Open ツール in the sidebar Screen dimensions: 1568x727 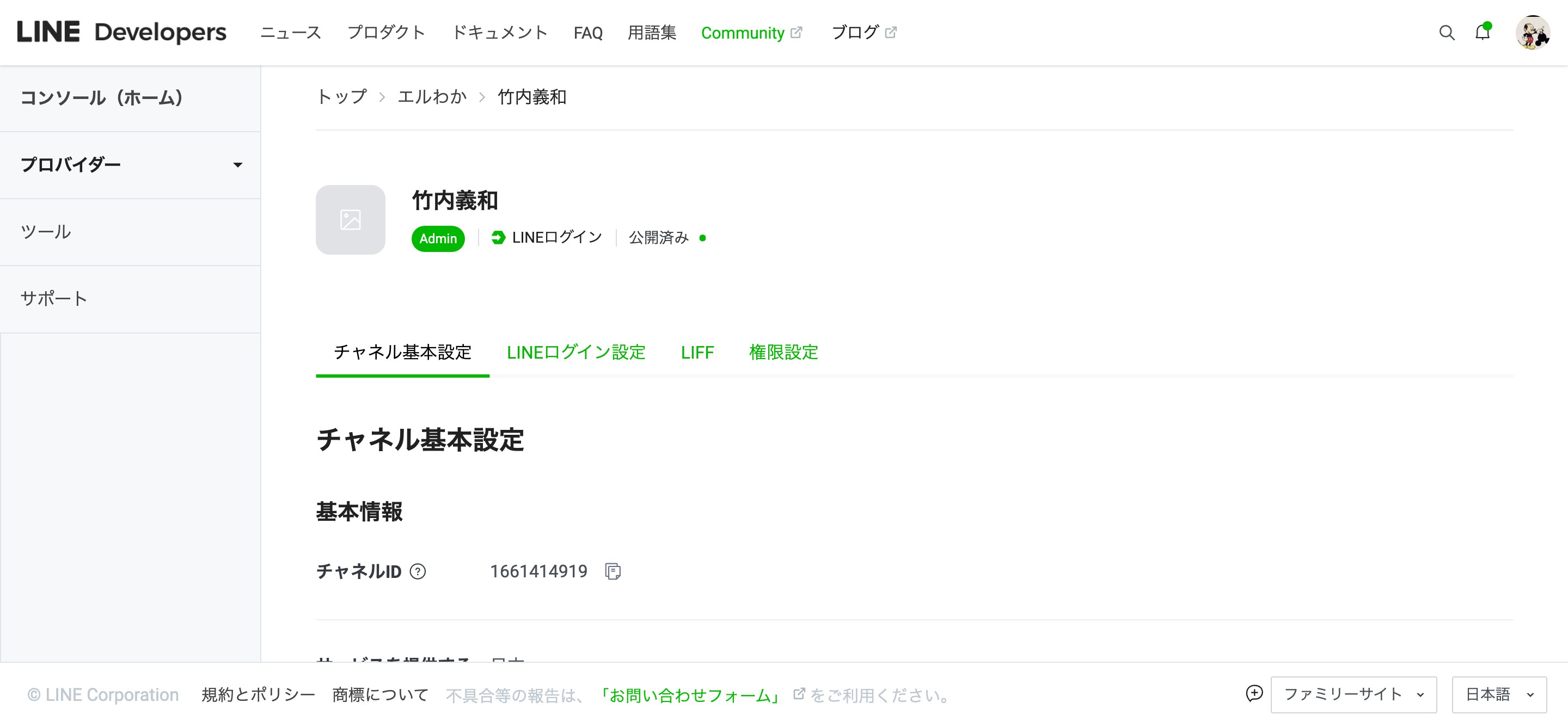click(130, 232)
